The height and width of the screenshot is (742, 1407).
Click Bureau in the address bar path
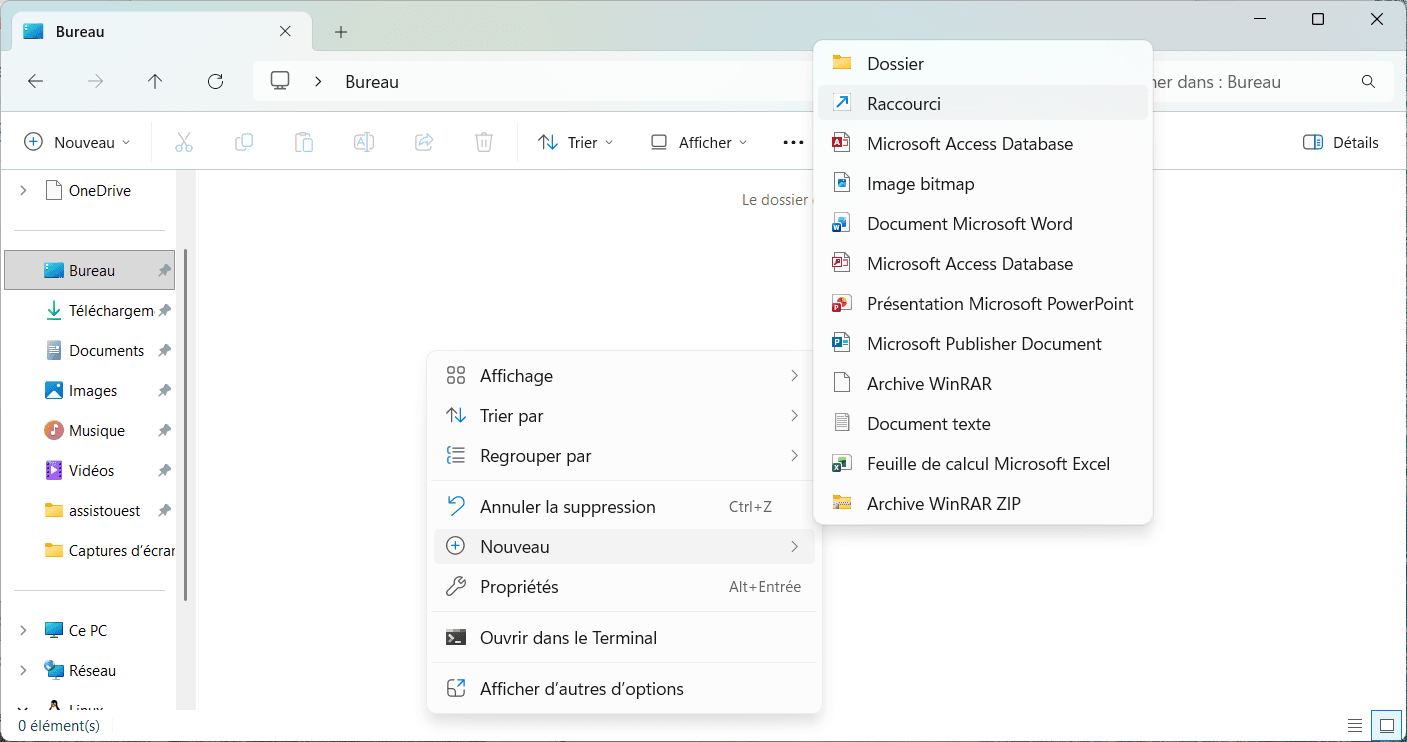pos(372,82)
